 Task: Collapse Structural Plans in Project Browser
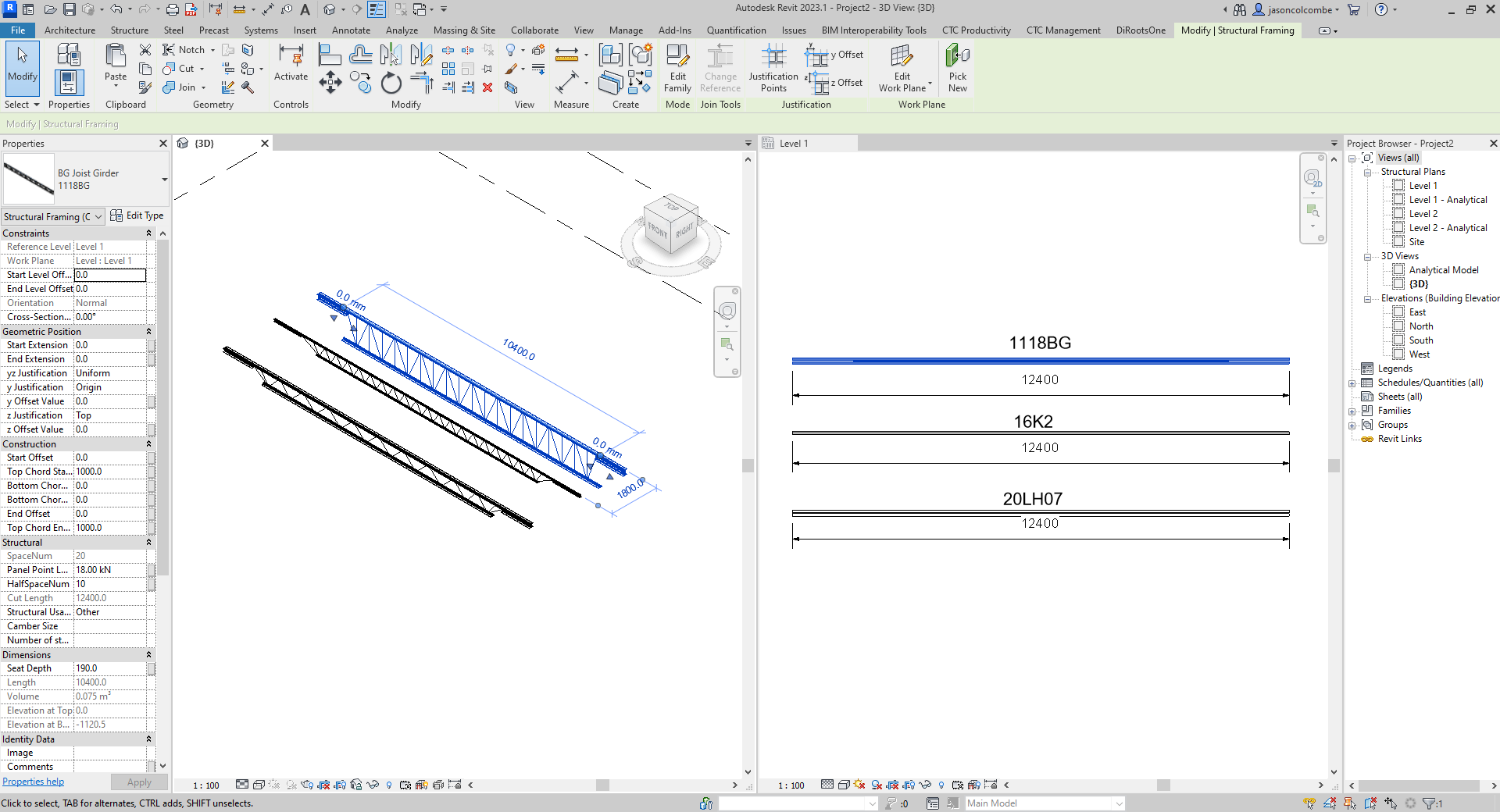point(1367,171)
